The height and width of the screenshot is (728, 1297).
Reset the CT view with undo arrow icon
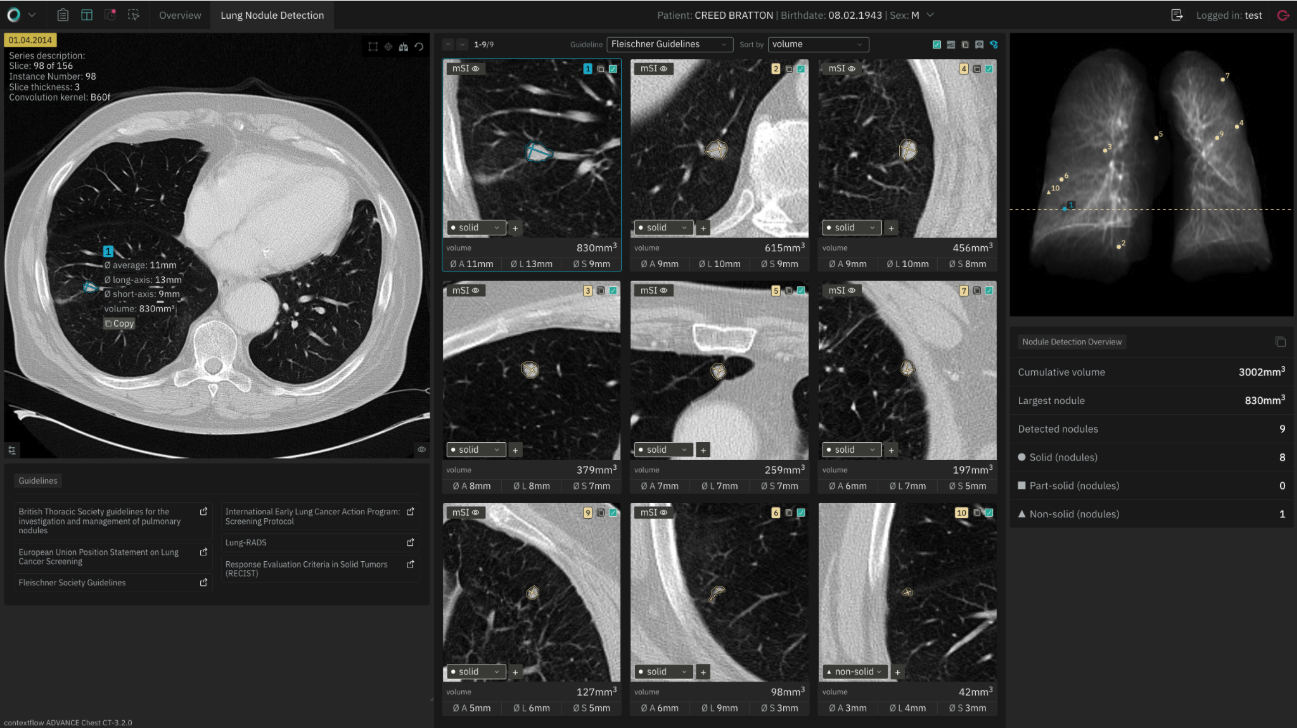(419, 46)
